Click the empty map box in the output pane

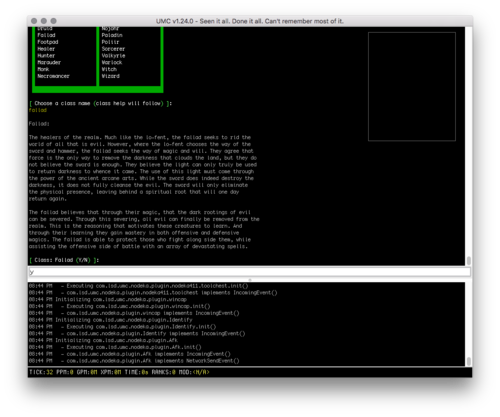click(412, 86)
